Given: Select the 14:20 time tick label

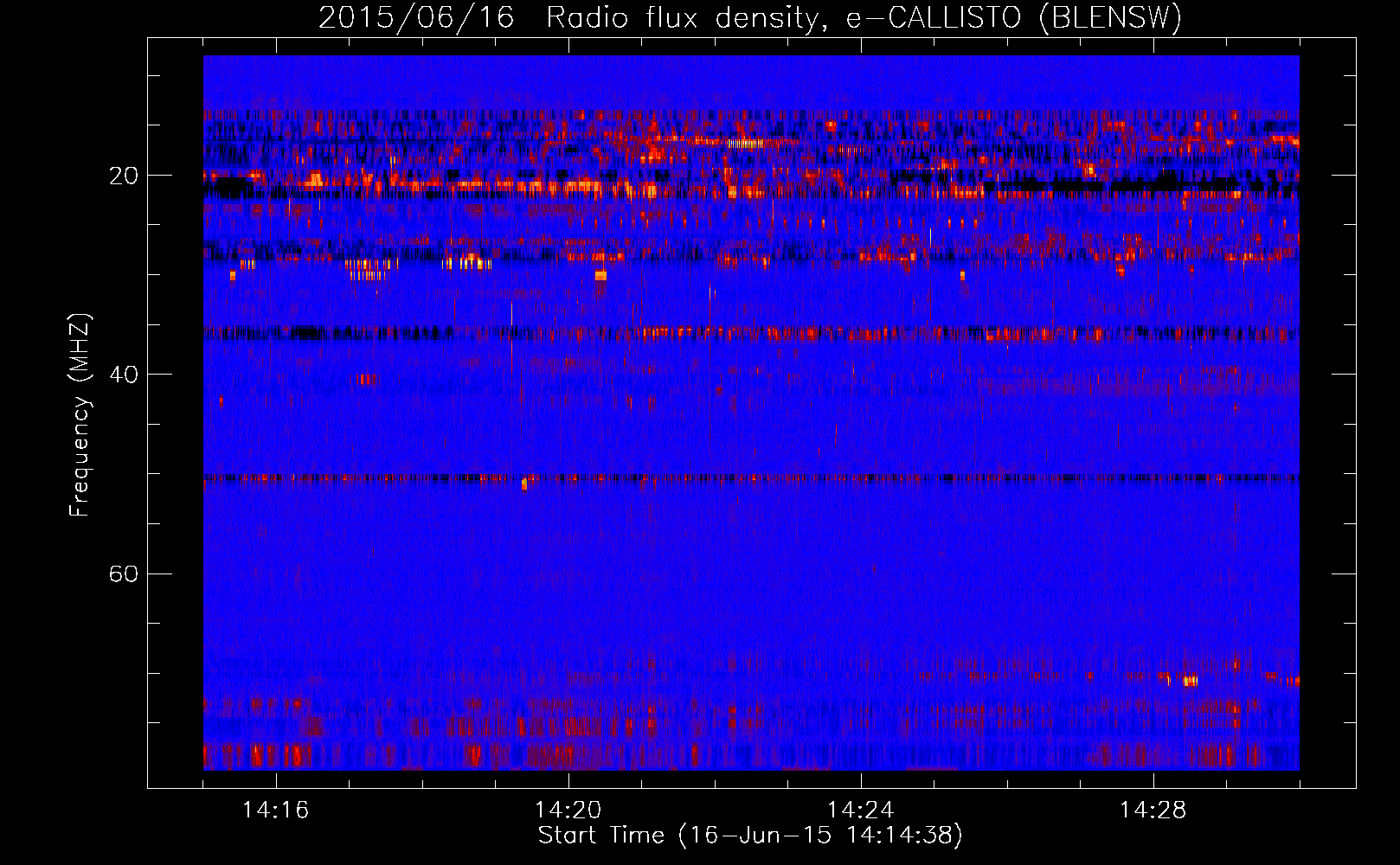Looking at the screenshot, I should [x=568, y=811].
